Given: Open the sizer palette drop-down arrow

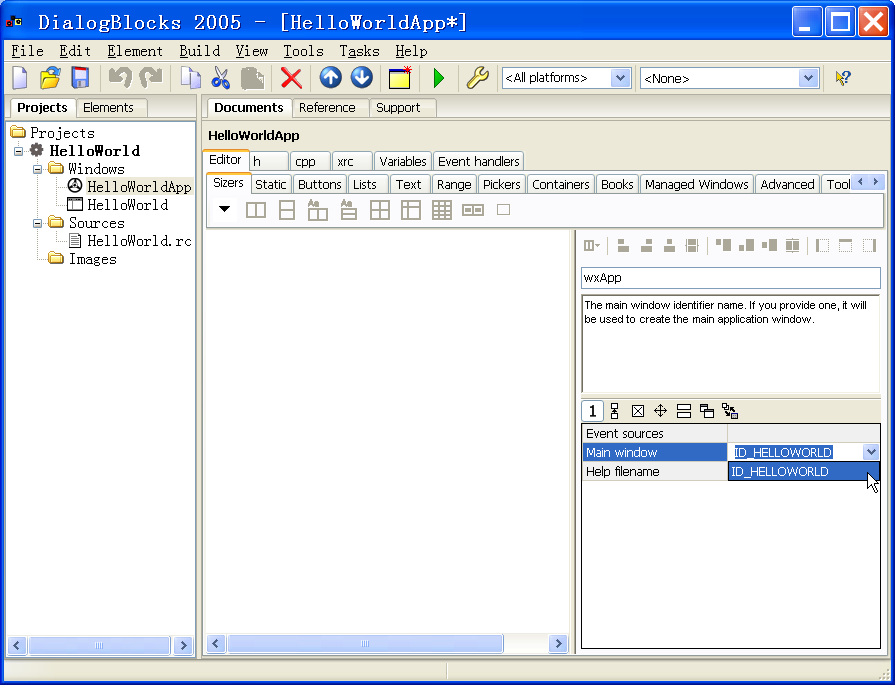Looking at the screenshot, I should click(224, 209).
